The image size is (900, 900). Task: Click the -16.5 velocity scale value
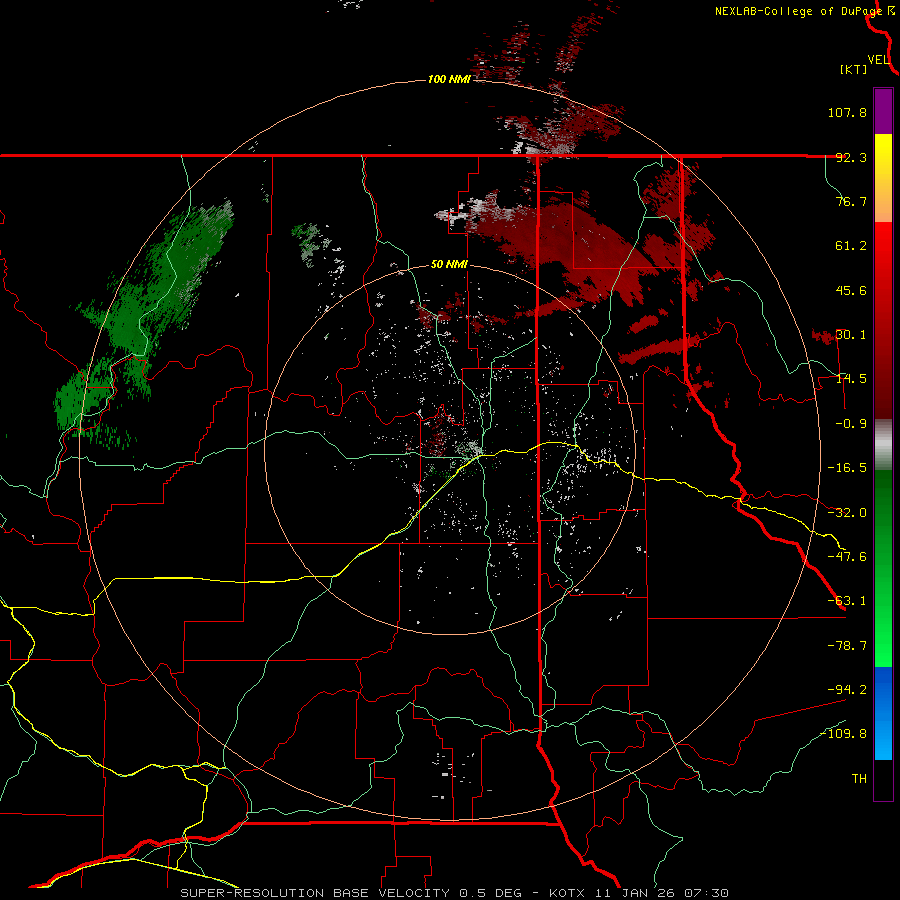tap(847, 468)
